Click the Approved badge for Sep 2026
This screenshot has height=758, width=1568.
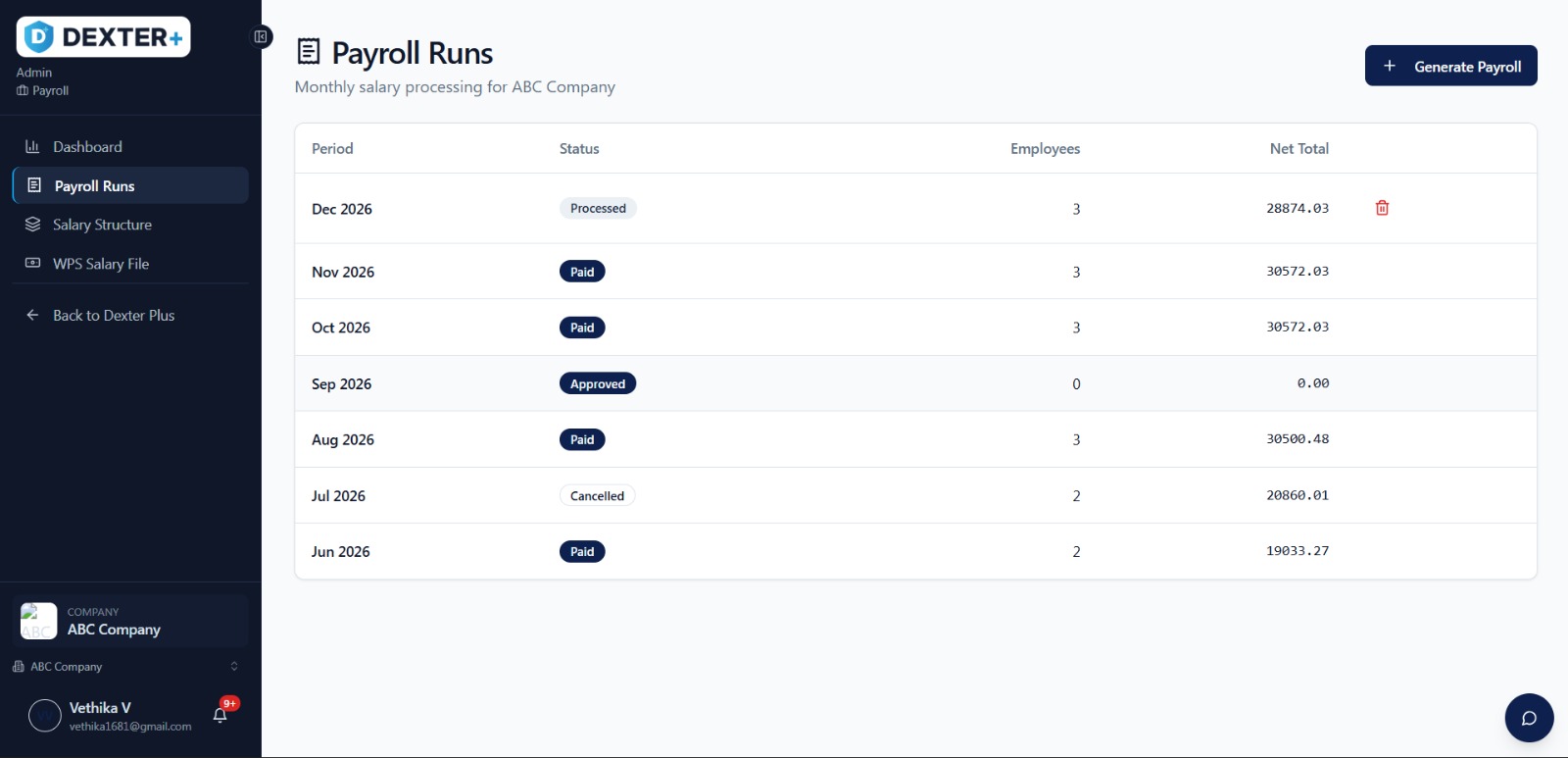pos(597,383)
